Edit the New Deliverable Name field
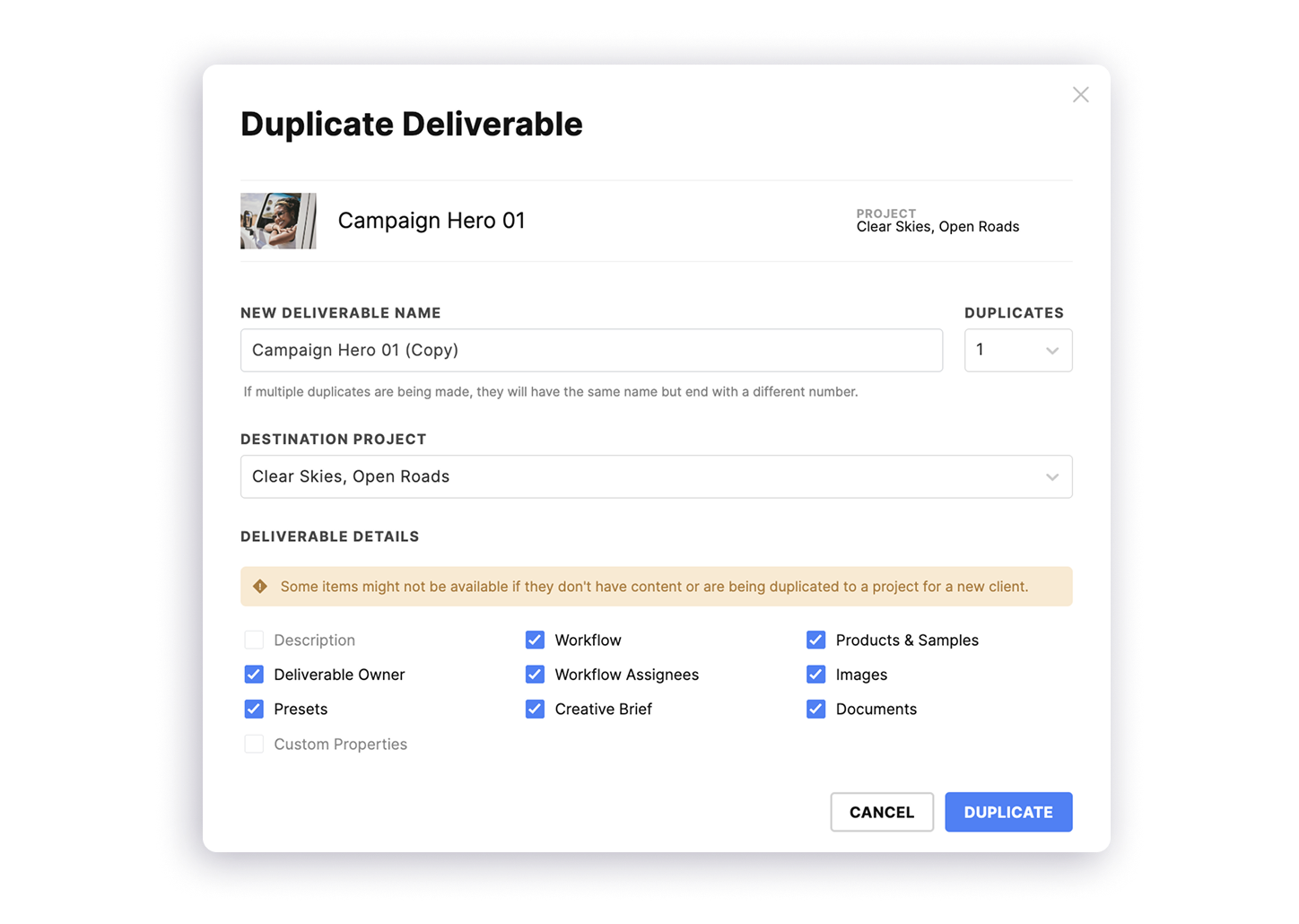 591,351
